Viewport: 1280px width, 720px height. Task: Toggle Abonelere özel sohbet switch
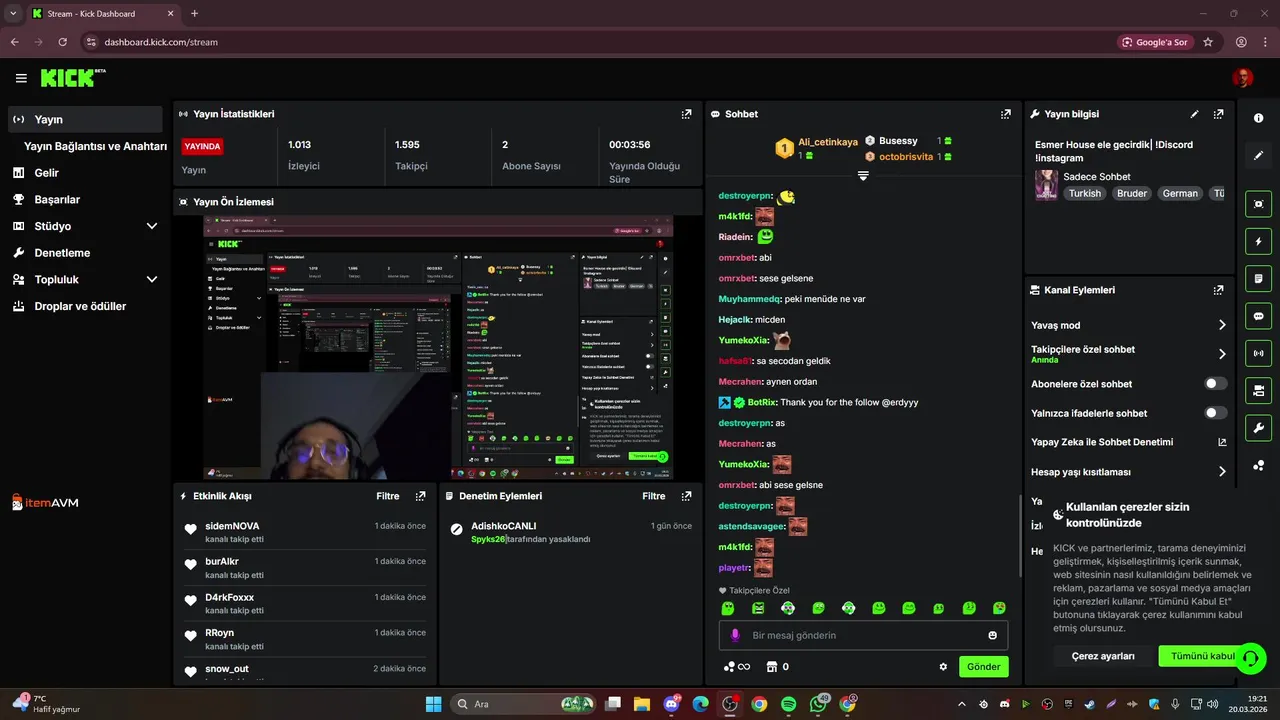[x=1216, y=384]
